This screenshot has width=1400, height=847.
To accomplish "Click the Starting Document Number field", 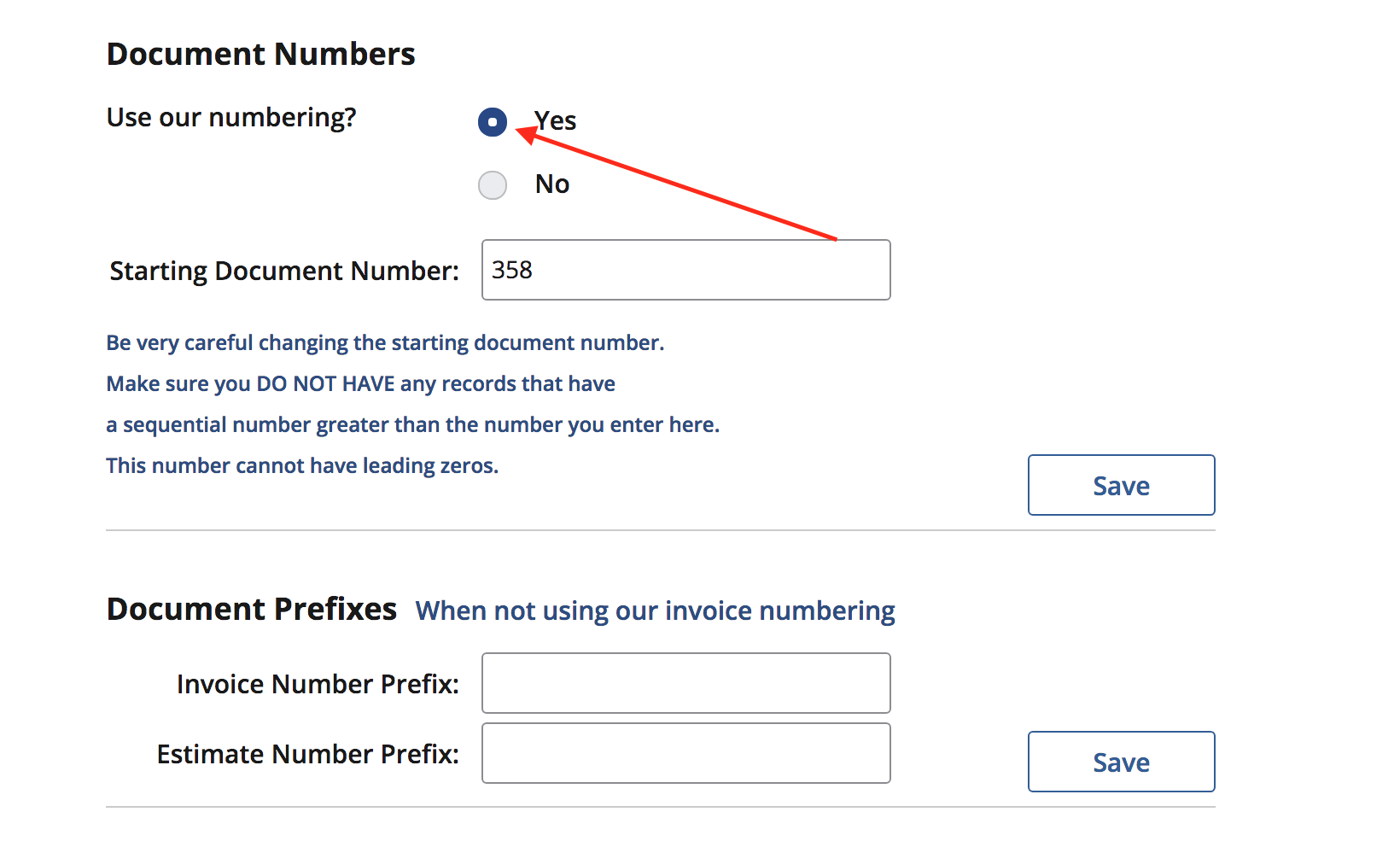I will click(685, 270).
